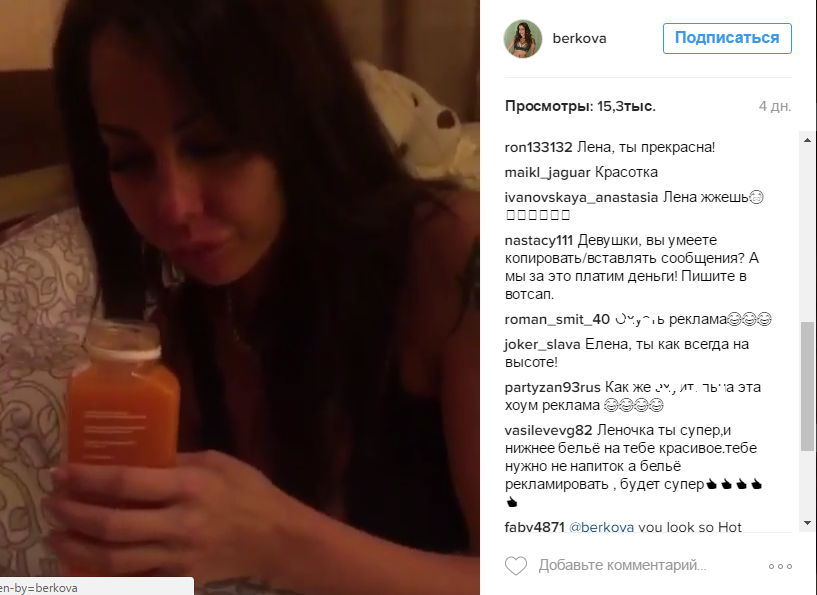This screenshot has width=817, height=595.
Task: Click the @berkova mention link
Action: click(x=601, y=527)
